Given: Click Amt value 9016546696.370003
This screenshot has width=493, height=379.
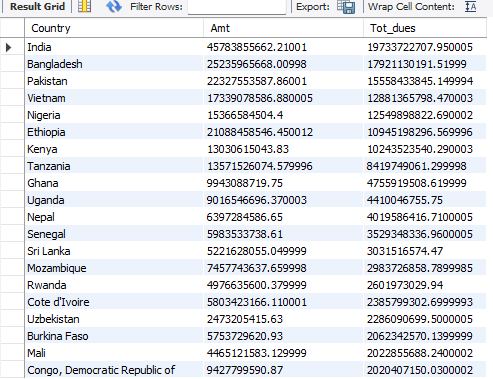Looking at the screenshot, I should (257, 200).
